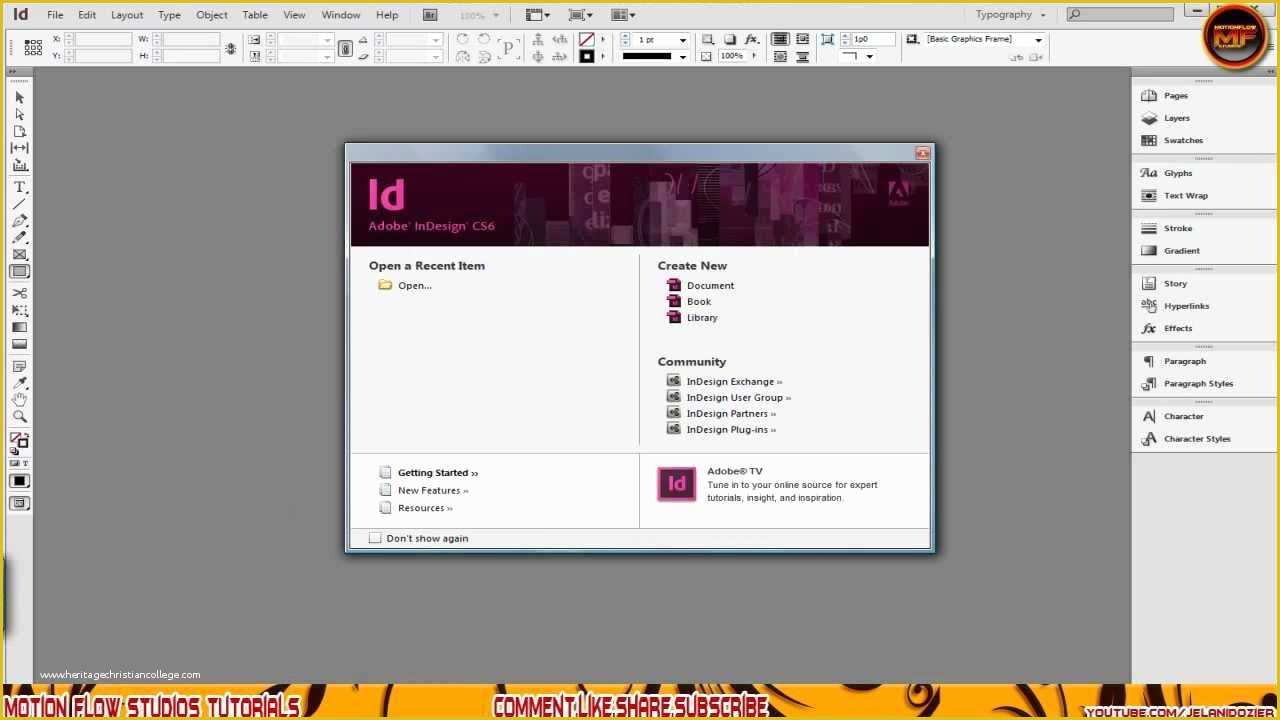
Task: Open the Layout menu
Action: (x=127, y=15)
